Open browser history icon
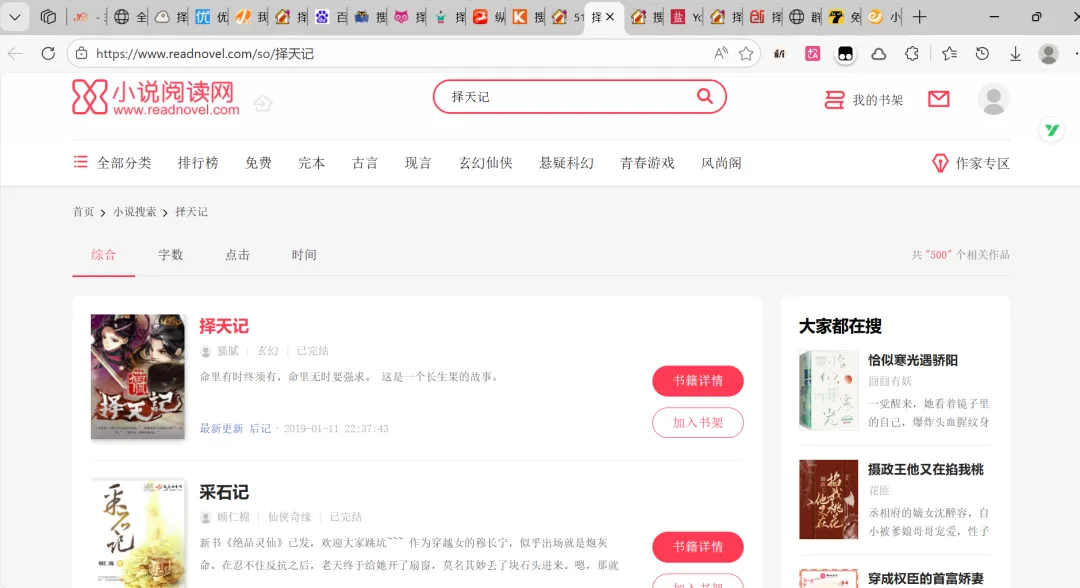 (982, 54)
